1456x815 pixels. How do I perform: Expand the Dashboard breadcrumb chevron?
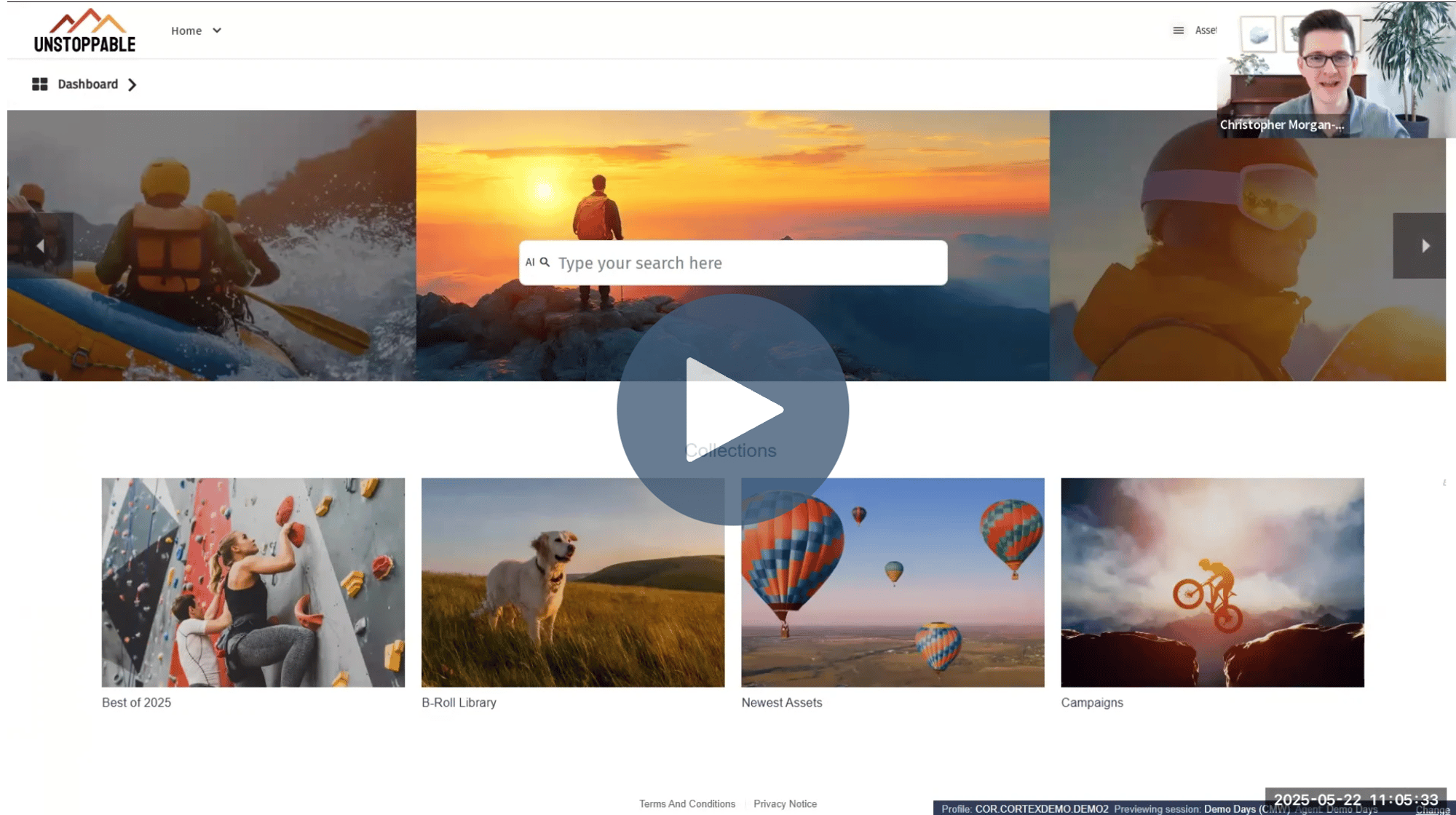[132, 85]
